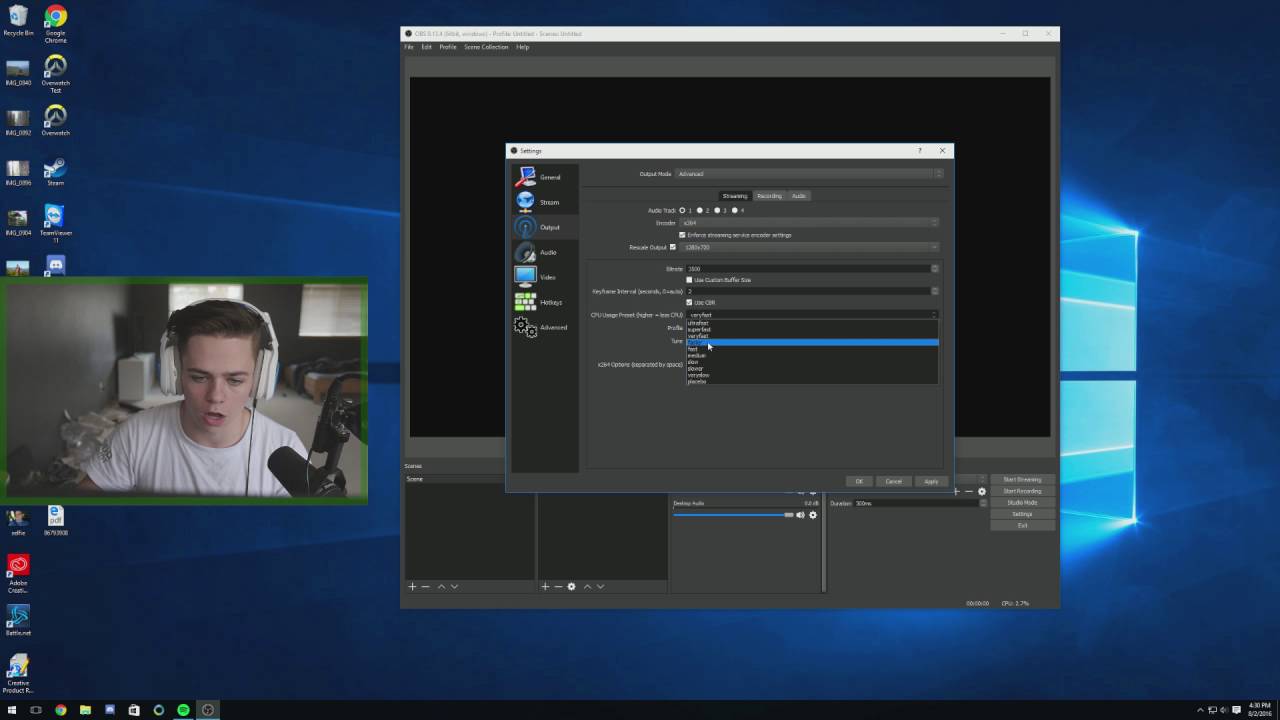Select audio track 2 radio button
The image size is (1280, 720).
(700, 210)
